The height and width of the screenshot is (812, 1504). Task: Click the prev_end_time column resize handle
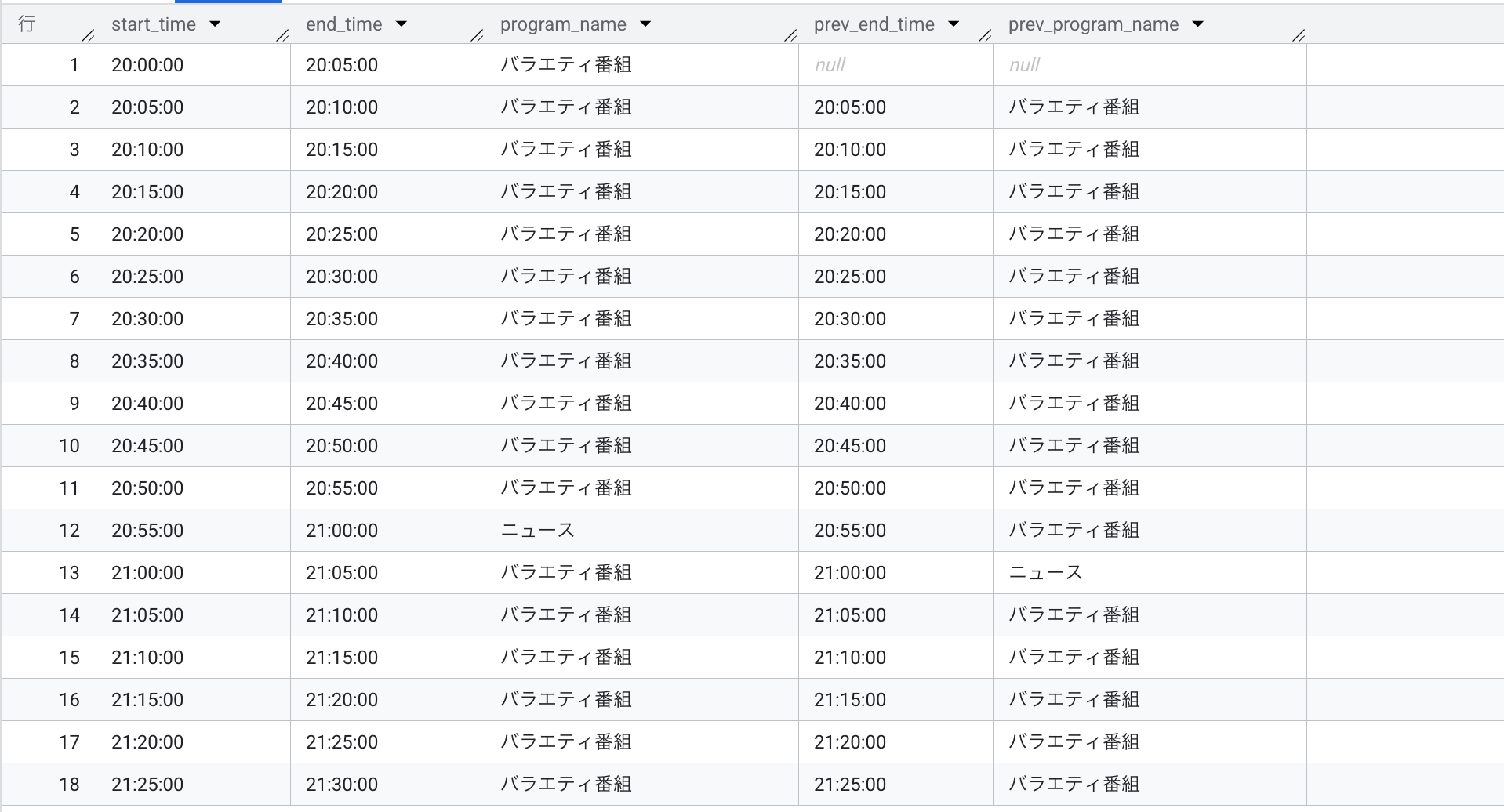(986, 34)
